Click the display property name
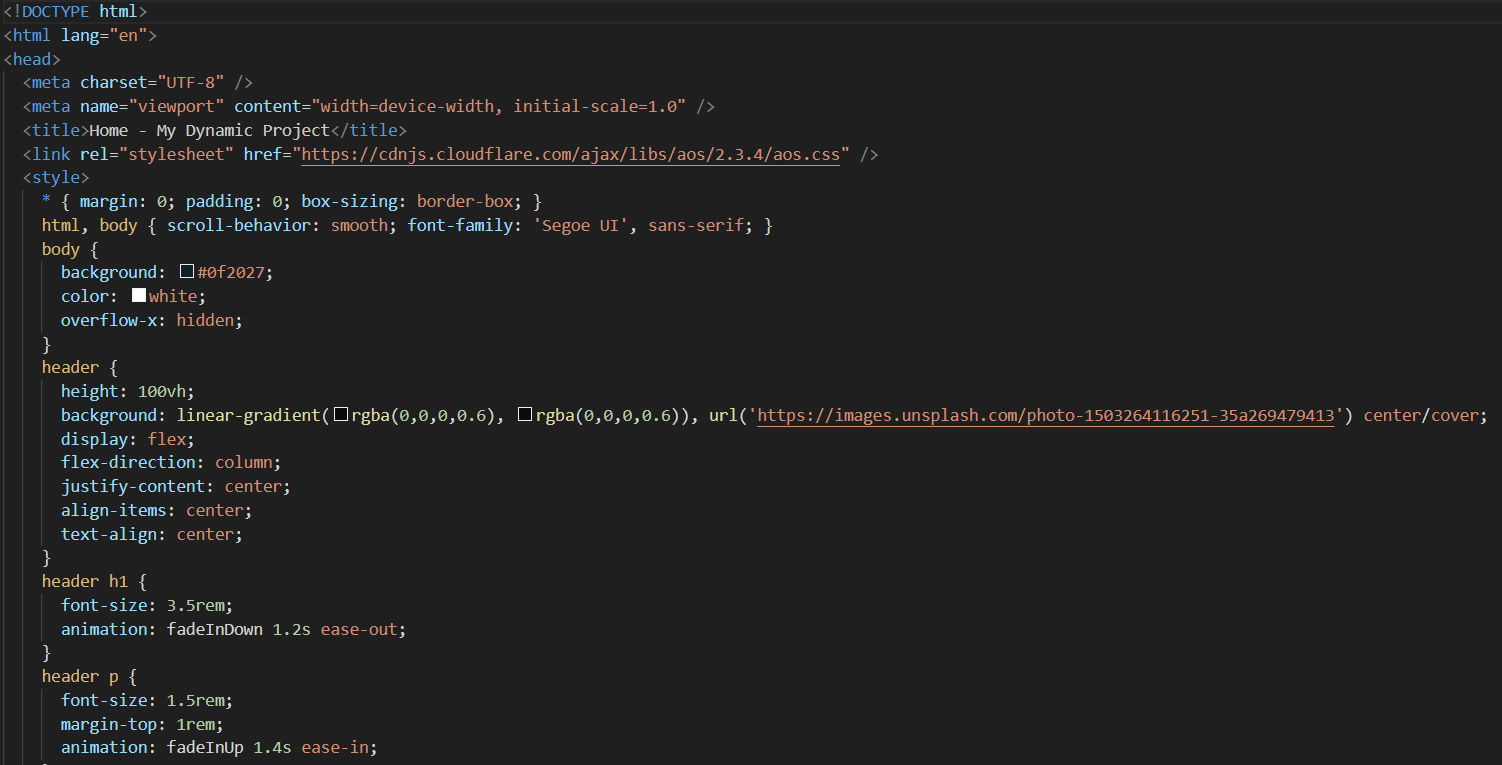 94,439
